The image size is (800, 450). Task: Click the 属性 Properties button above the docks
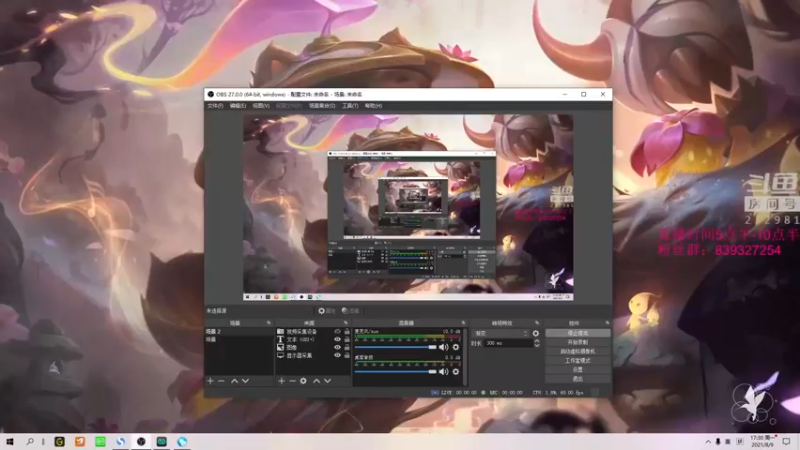327,311
